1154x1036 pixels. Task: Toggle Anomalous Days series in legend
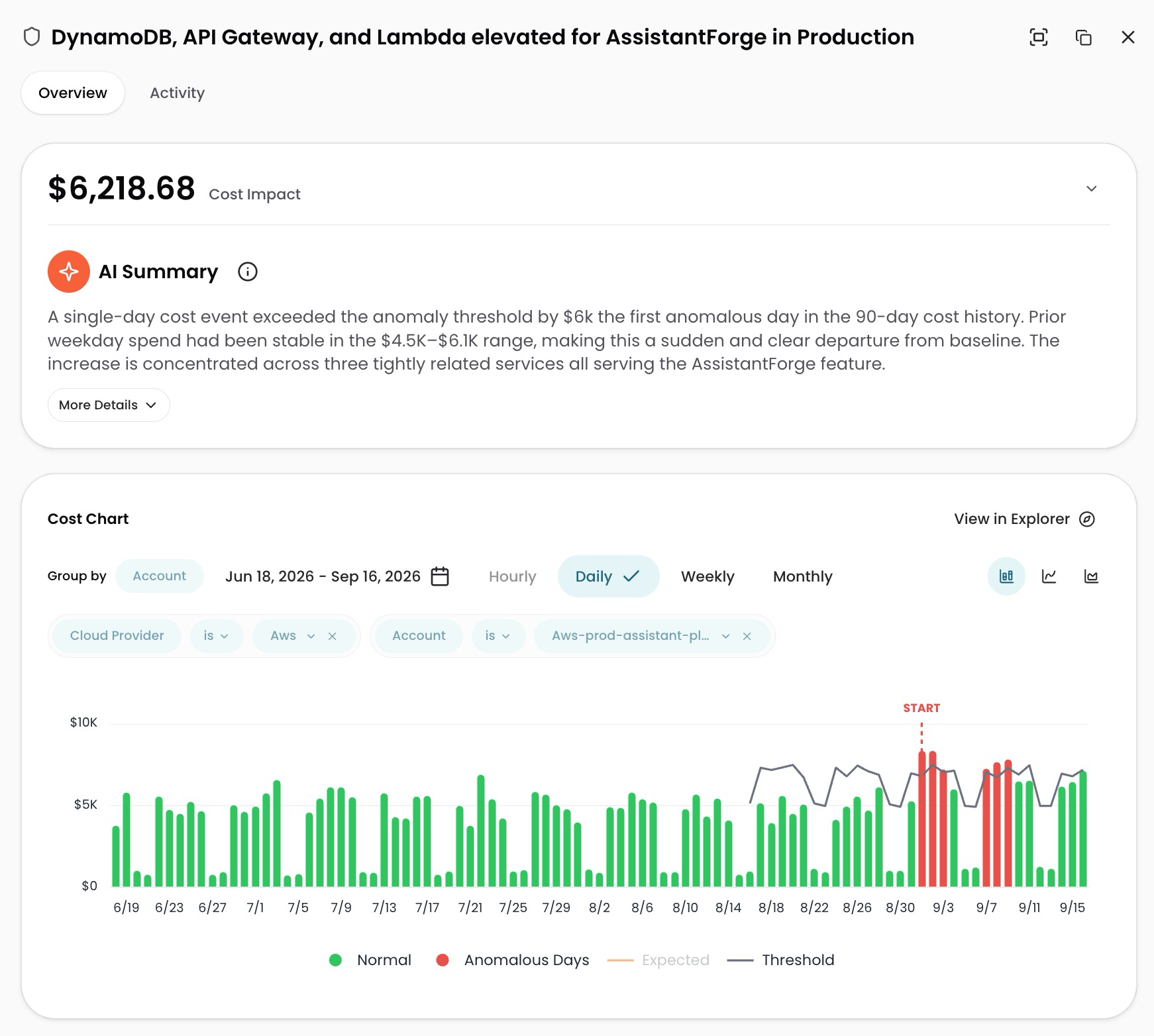(x=512, y=960)
